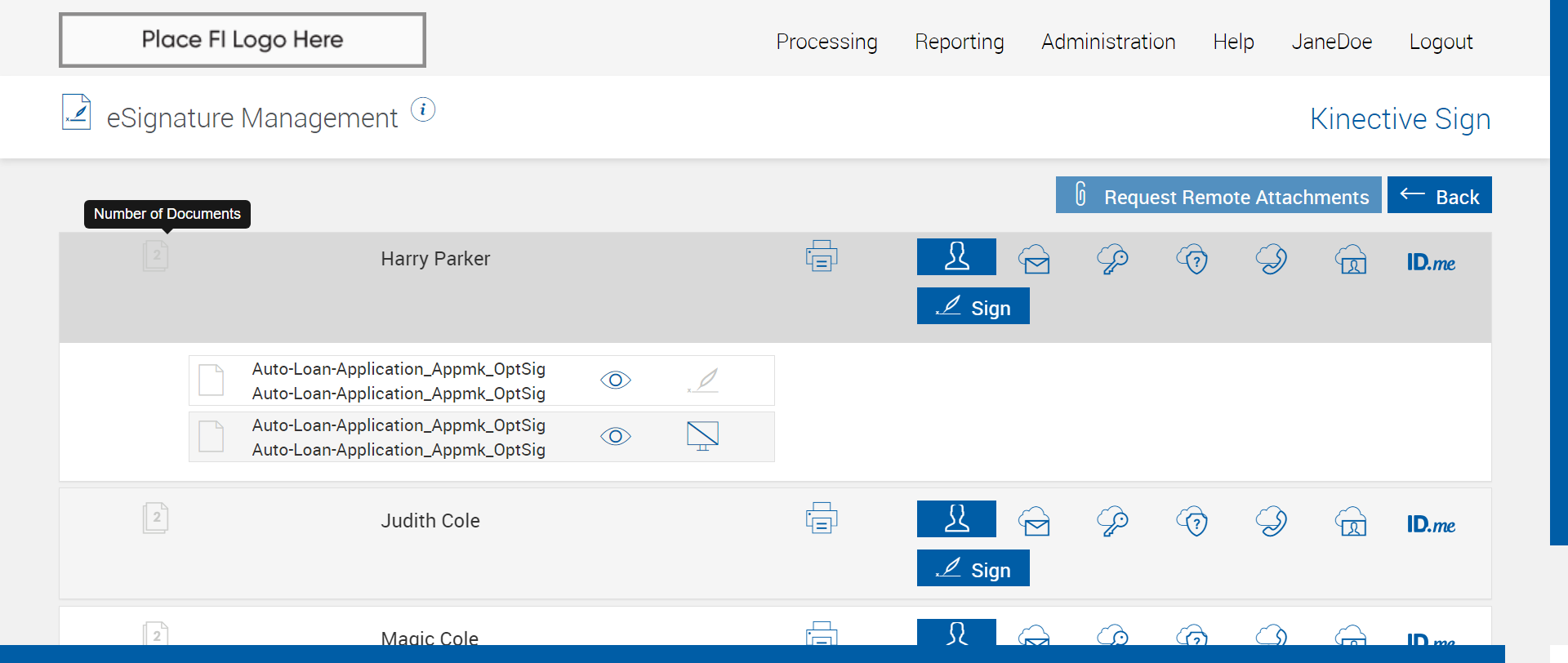Select ID verification icon for Judith Cole
This screenshot has height=663, width=1568.
click(x=1352, y=522)
